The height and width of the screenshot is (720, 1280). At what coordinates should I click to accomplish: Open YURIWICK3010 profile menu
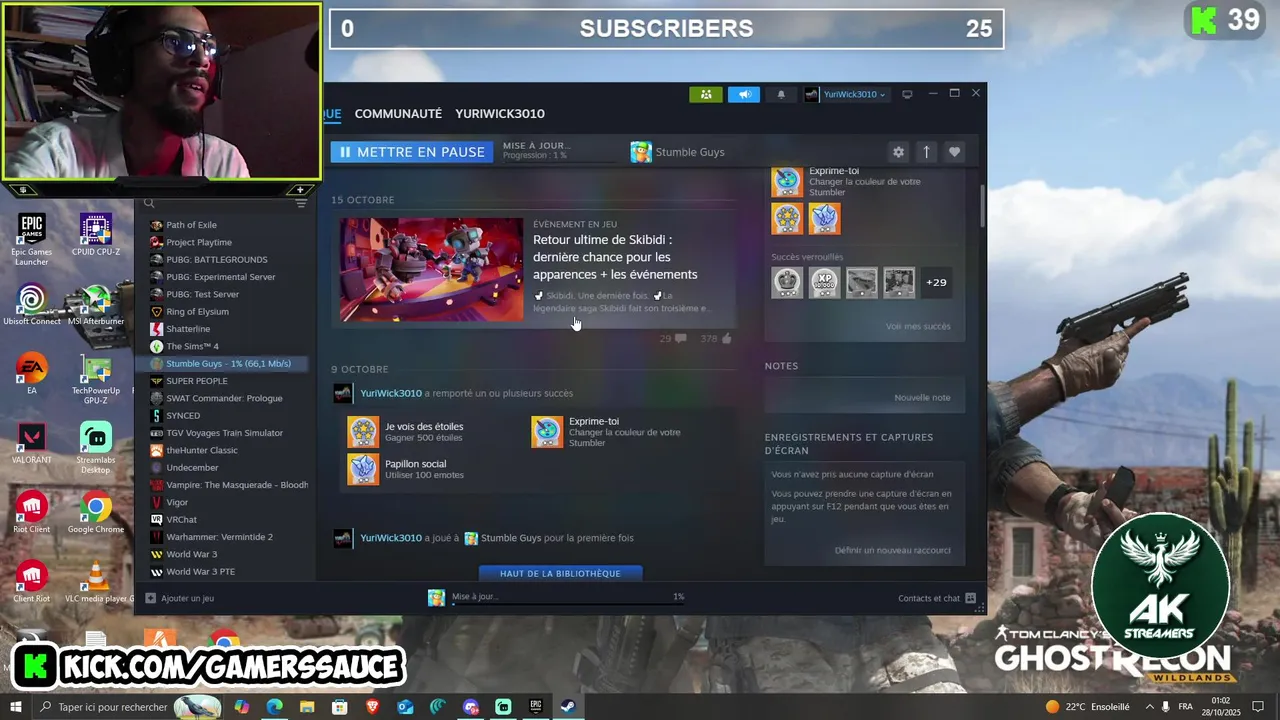pos(500,114)
